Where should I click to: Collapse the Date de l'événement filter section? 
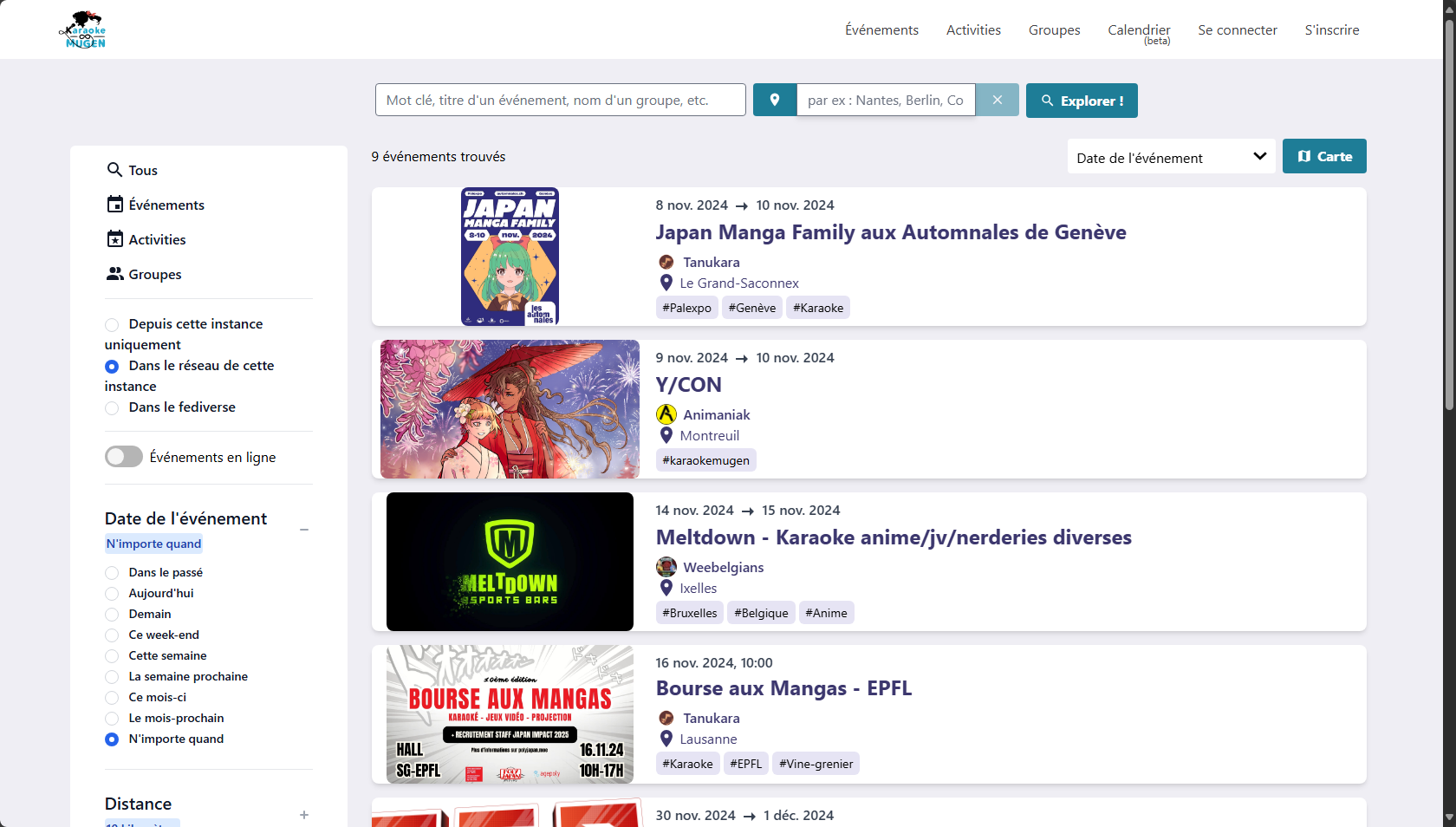(304, 529)
